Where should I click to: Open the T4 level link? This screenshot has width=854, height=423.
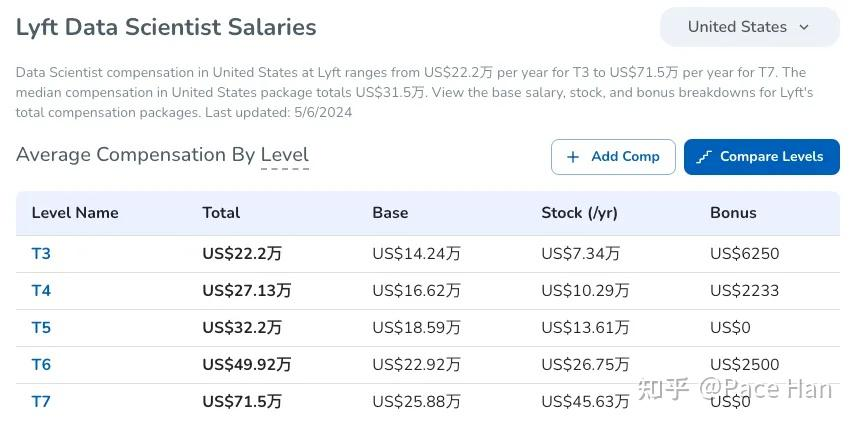click(41, 291)
